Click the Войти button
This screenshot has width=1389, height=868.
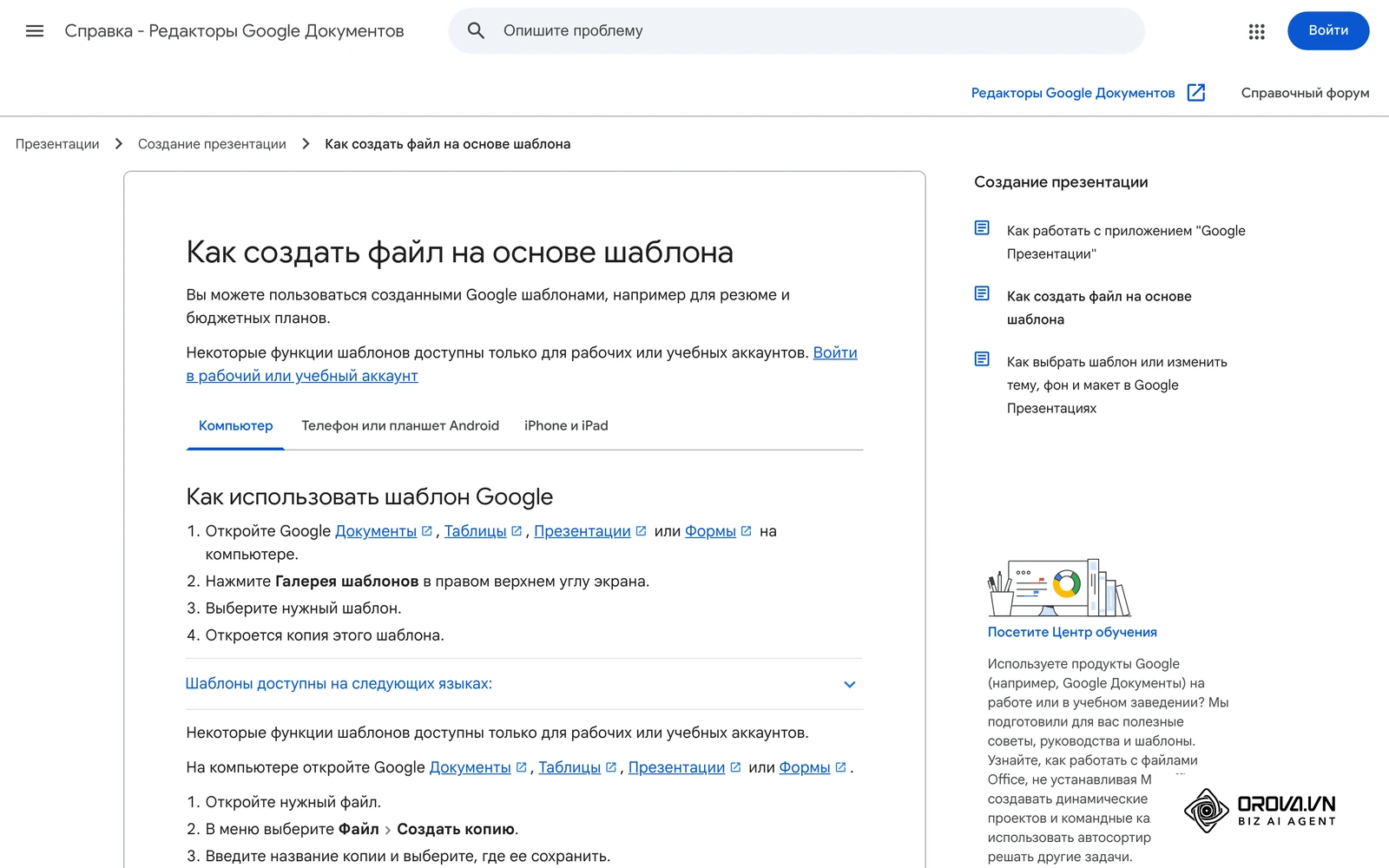pyautogui.click(x=1328, y=30)
